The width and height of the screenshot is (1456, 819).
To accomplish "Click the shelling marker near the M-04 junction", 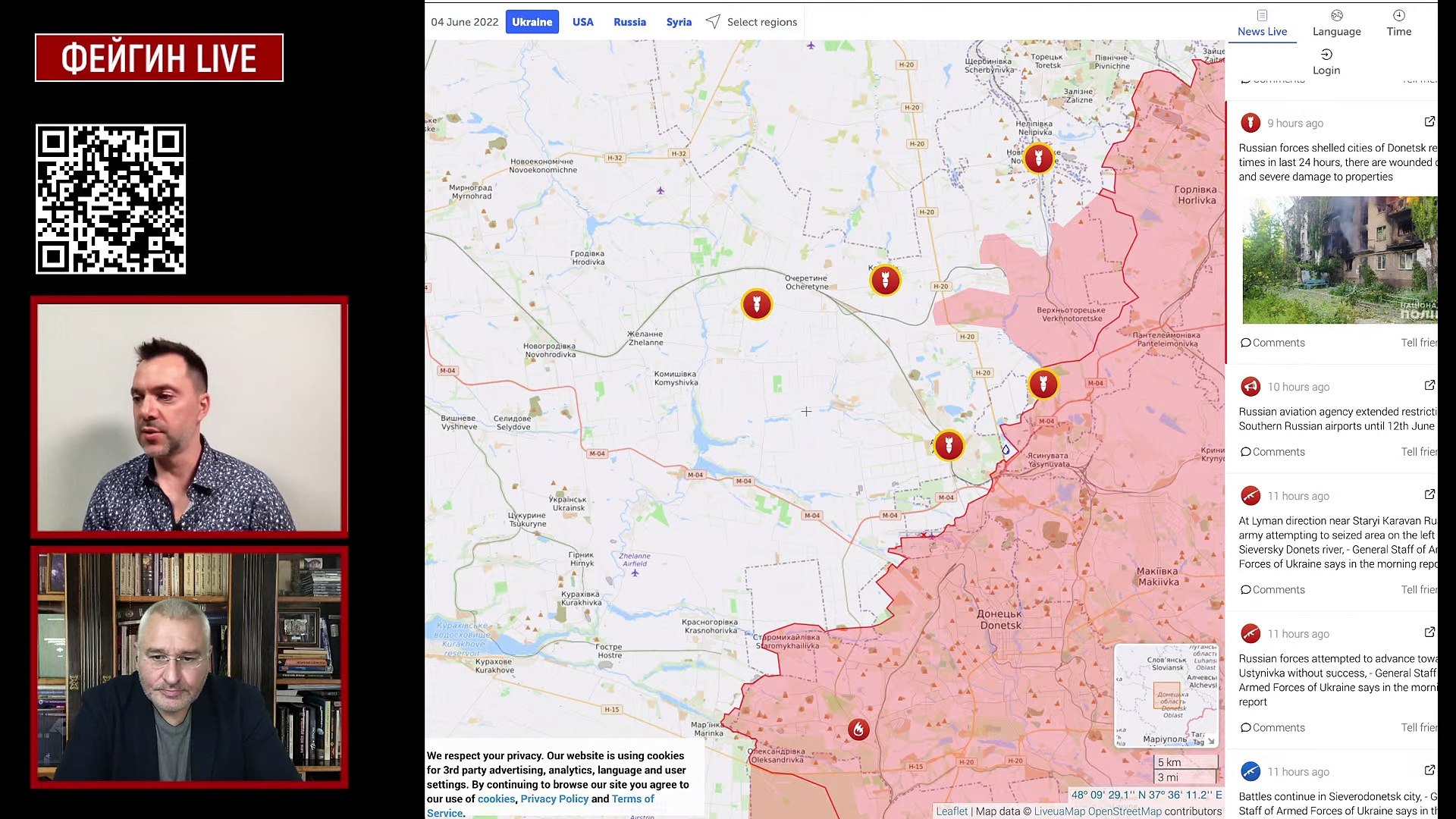I will tap(1043, 384).
